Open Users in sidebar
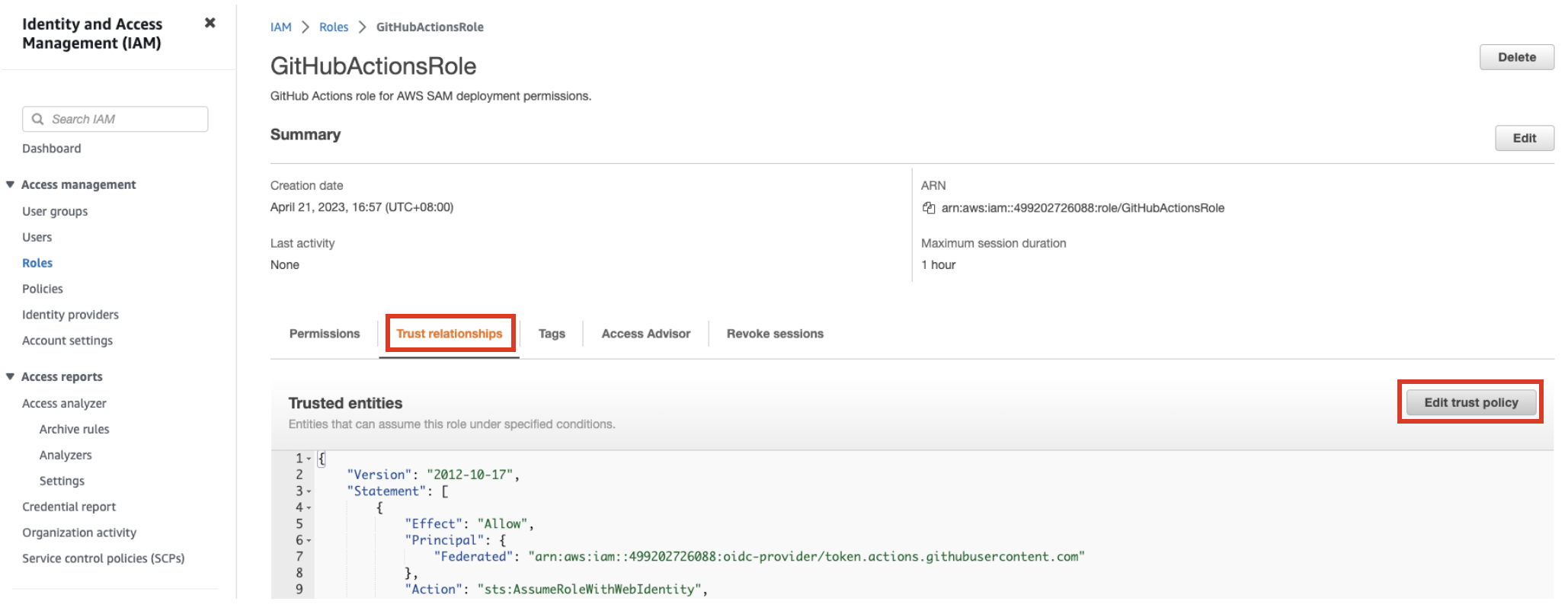This screenshot has height=611, width=1568. [37, 237]
